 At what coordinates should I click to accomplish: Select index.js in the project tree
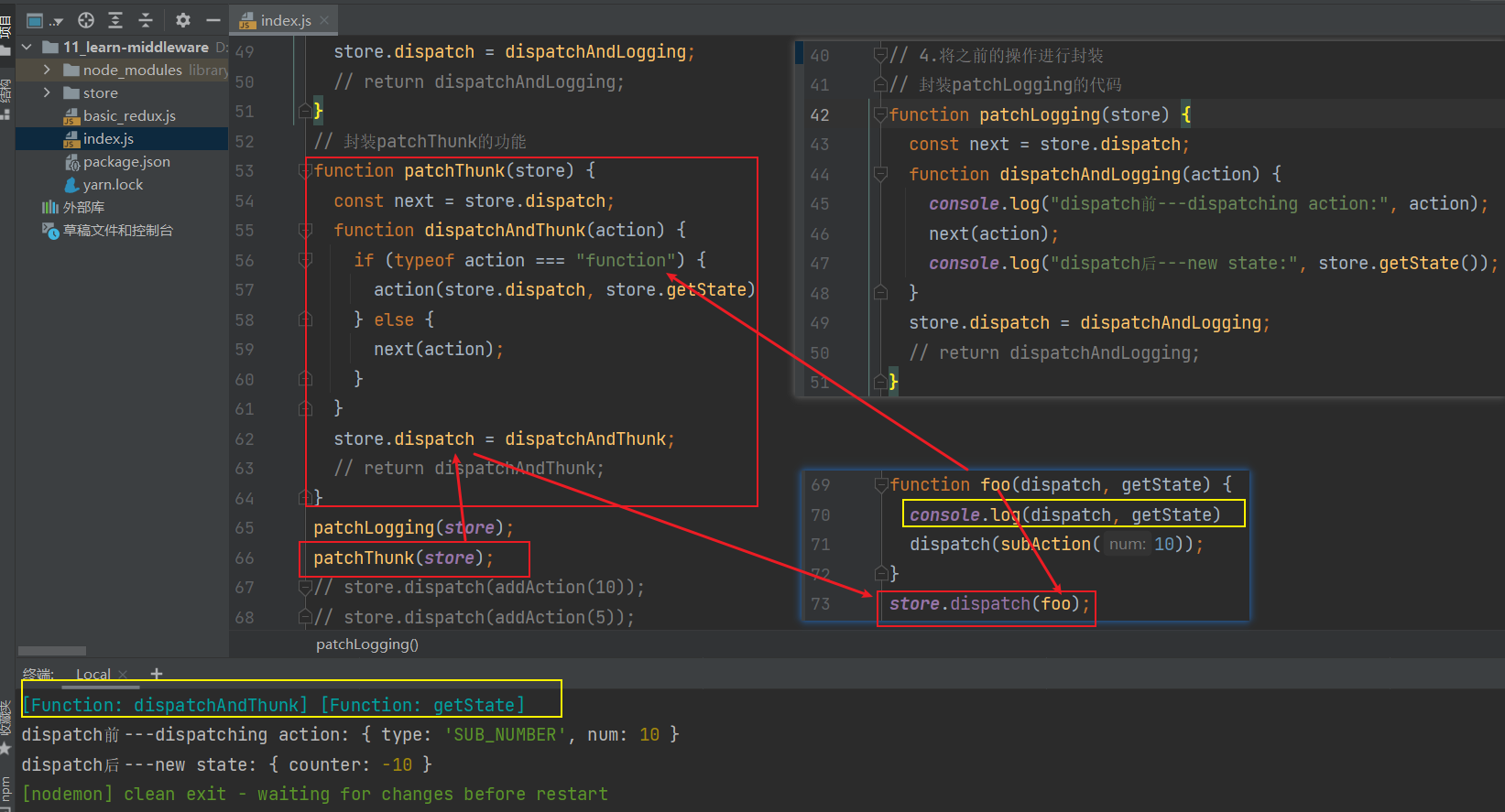click(108, 138)
